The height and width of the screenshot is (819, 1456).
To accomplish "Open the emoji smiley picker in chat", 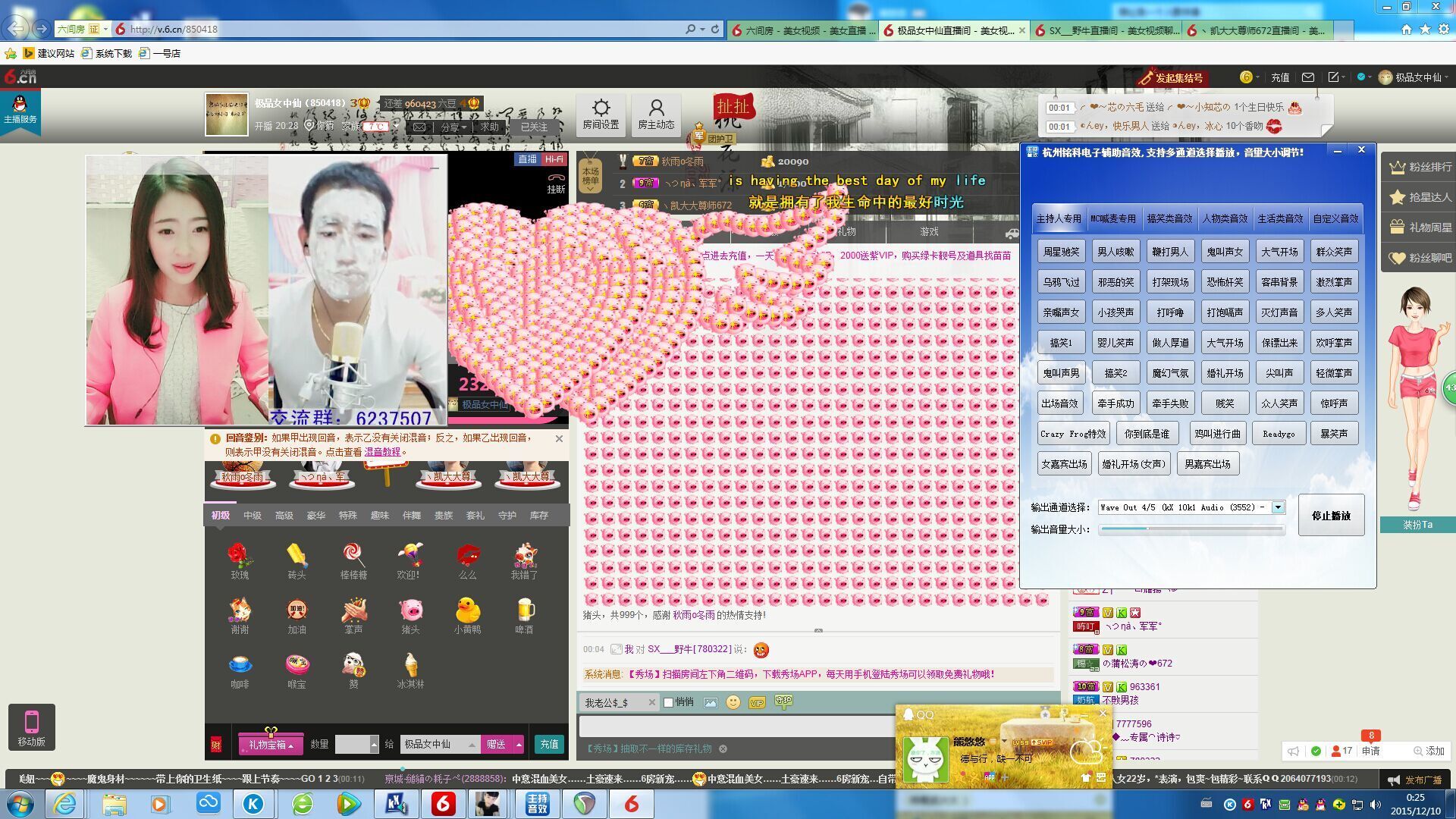I will (733, 702).
